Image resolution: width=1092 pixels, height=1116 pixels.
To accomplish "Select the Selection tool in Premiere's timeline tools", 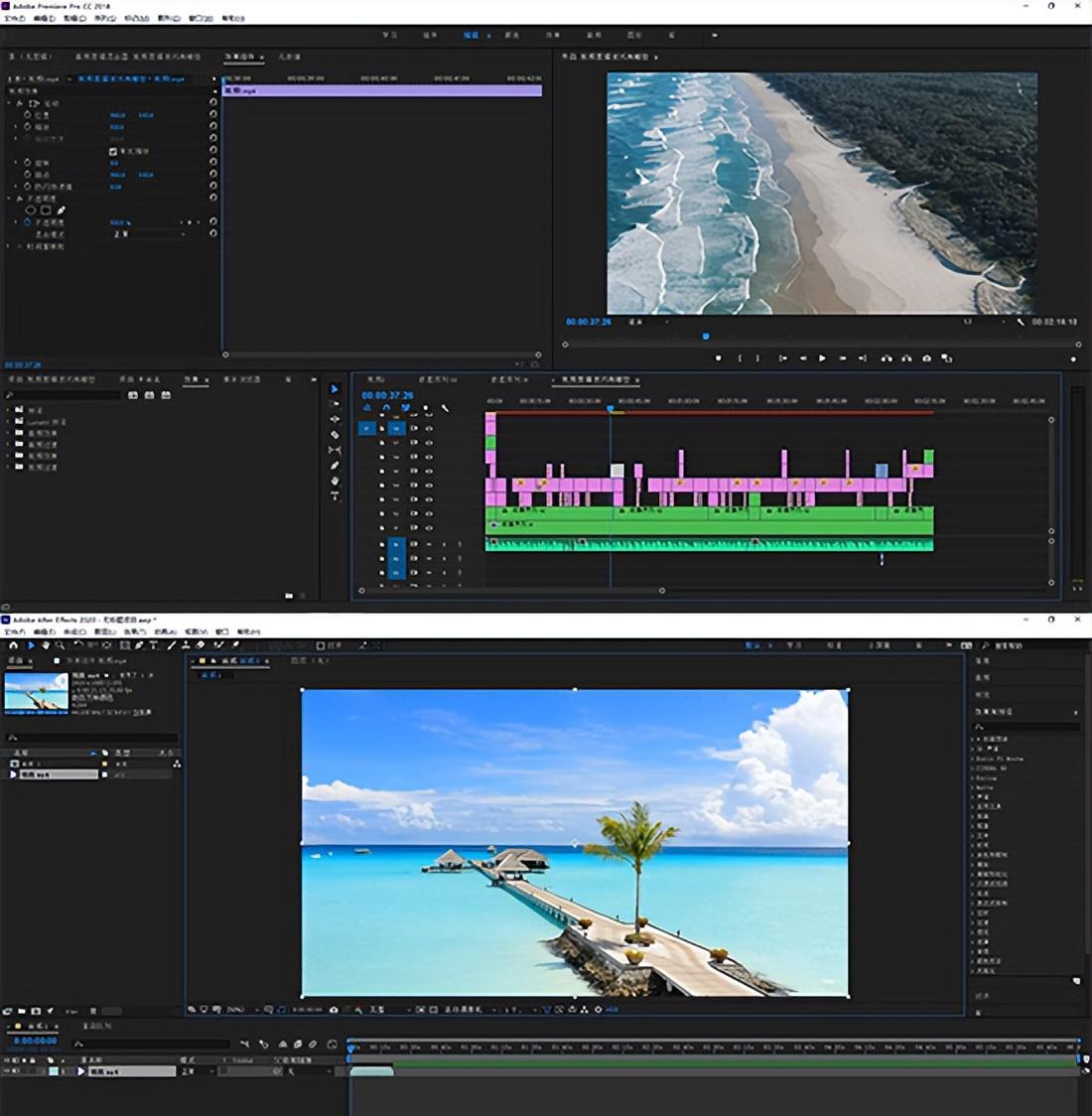I will [335, 389].
